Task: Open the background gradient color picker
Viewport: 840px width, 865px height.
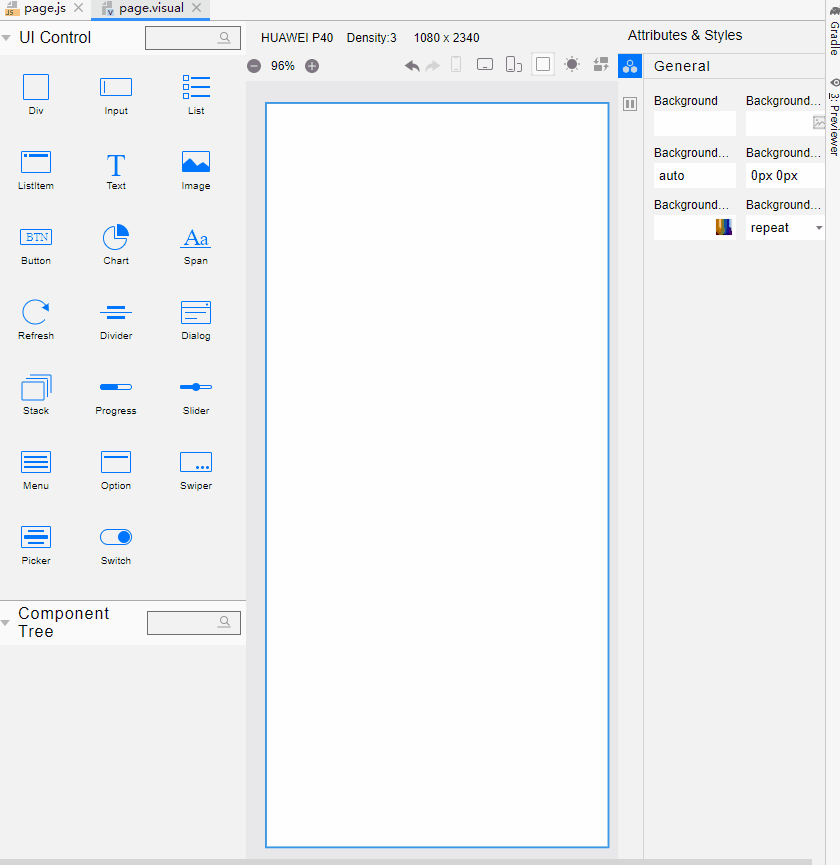Action: [x=724, y=227]
